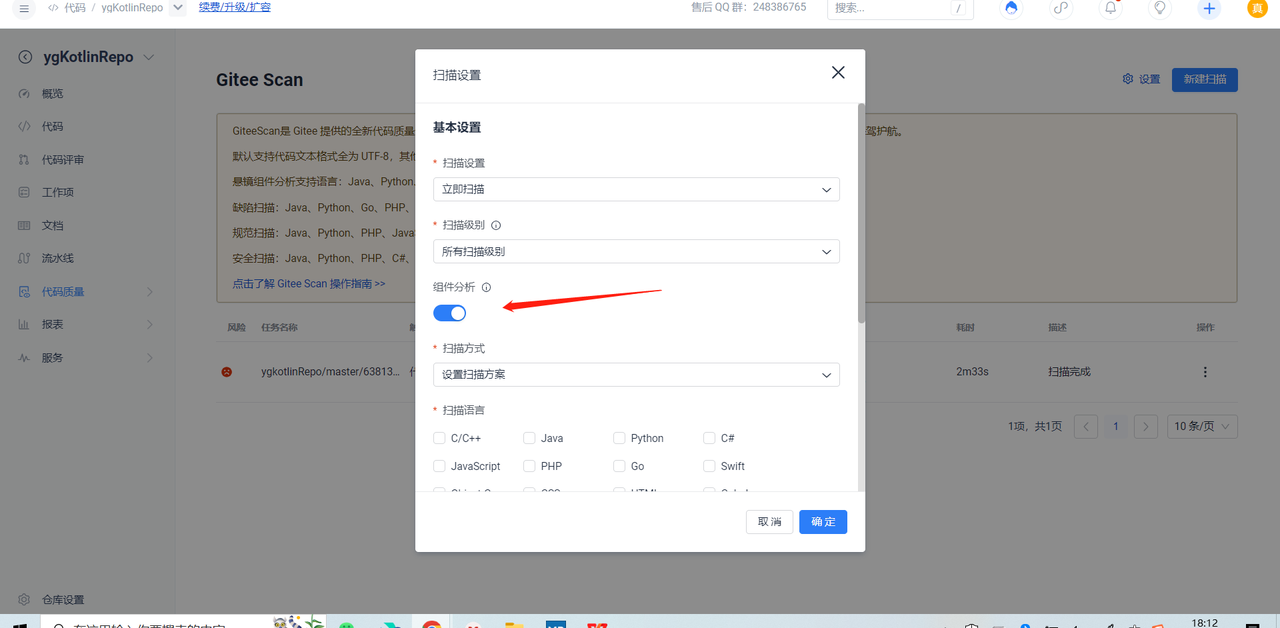Open the 立即扫描 dropdown
Screen dimensions: 1280x628
coord(636,189)
